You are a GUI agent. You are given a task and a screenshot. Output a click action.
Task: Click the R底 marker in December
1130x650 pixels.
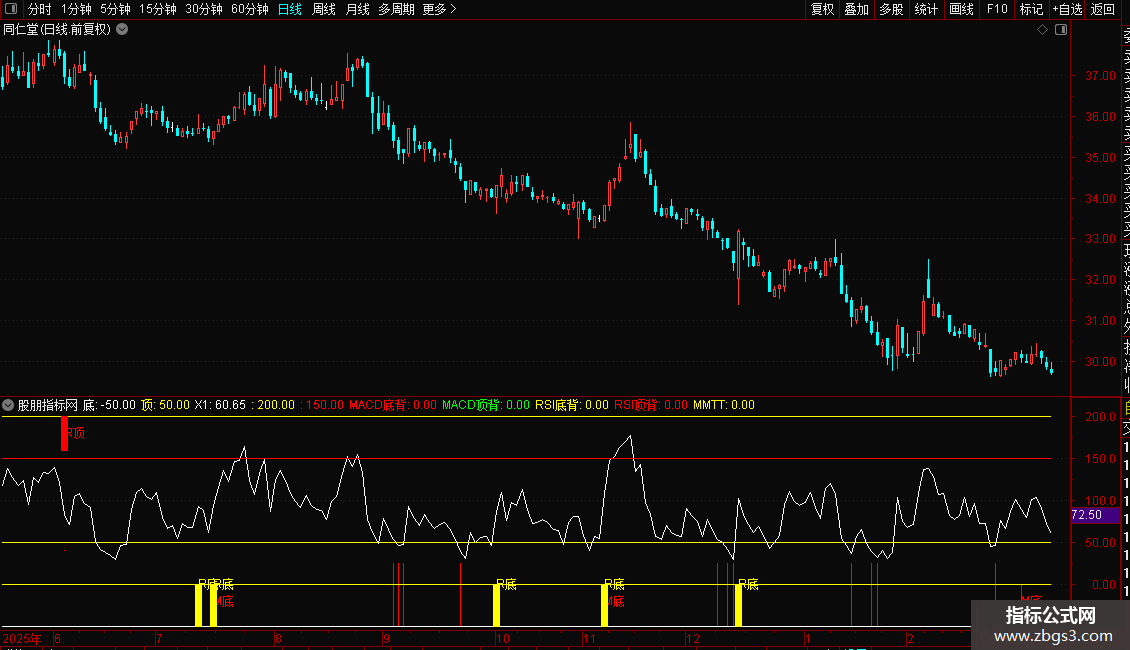[749, 584]
